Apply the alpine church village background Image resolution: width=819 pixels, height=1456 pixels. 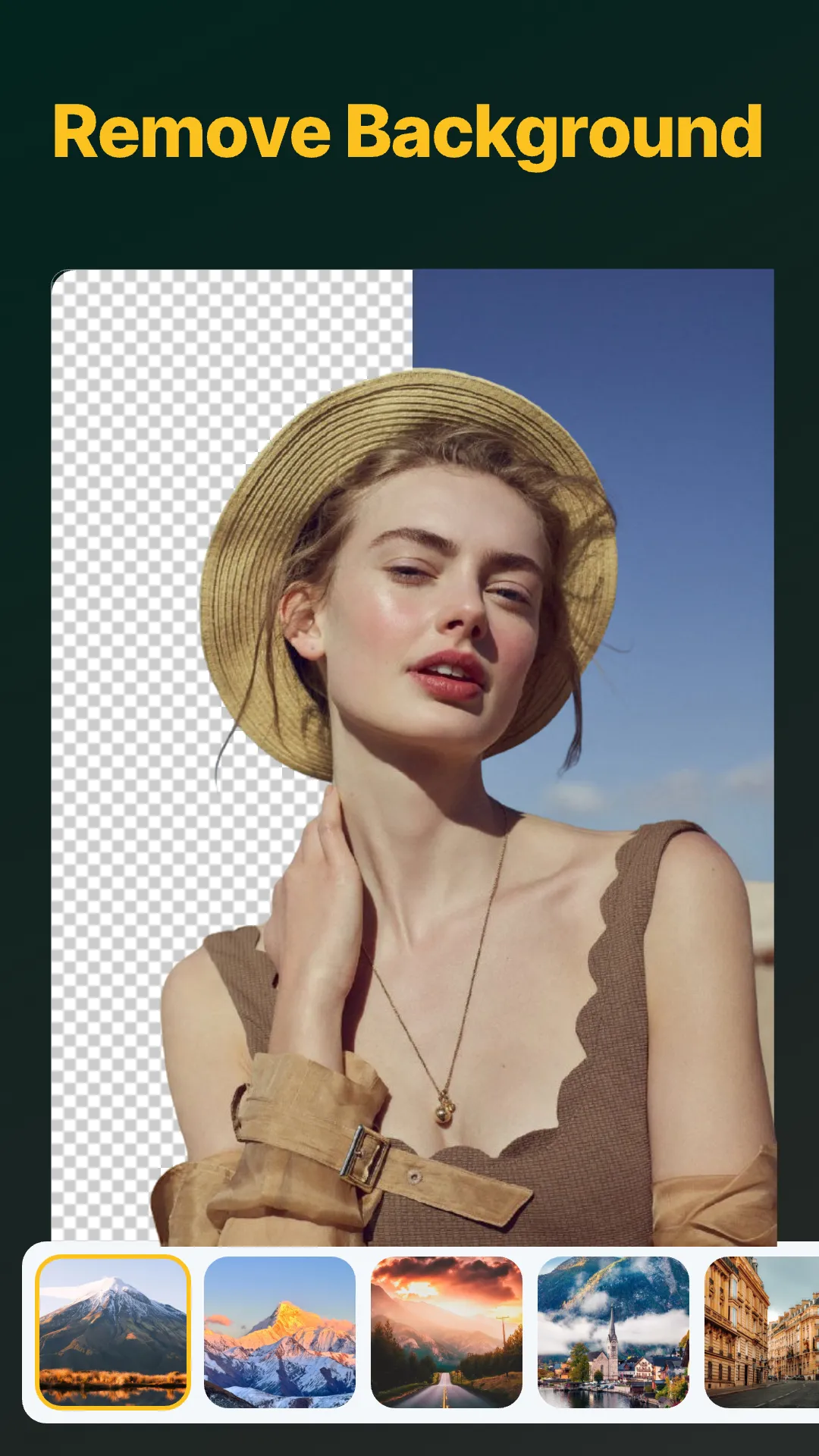click(613, 1332)
